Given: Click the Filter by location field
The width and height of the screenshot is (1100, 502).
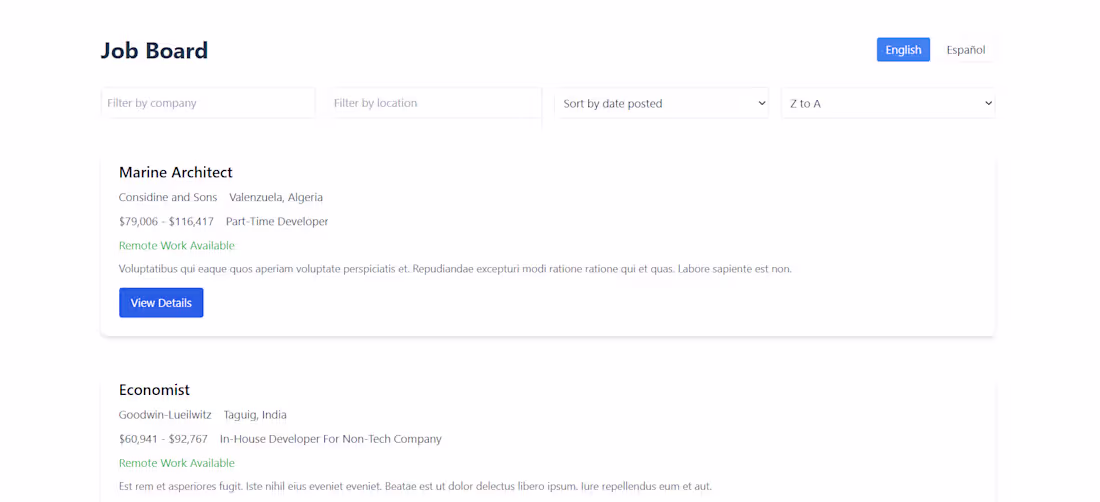Looking at the screenshot, I should (435, 103).
